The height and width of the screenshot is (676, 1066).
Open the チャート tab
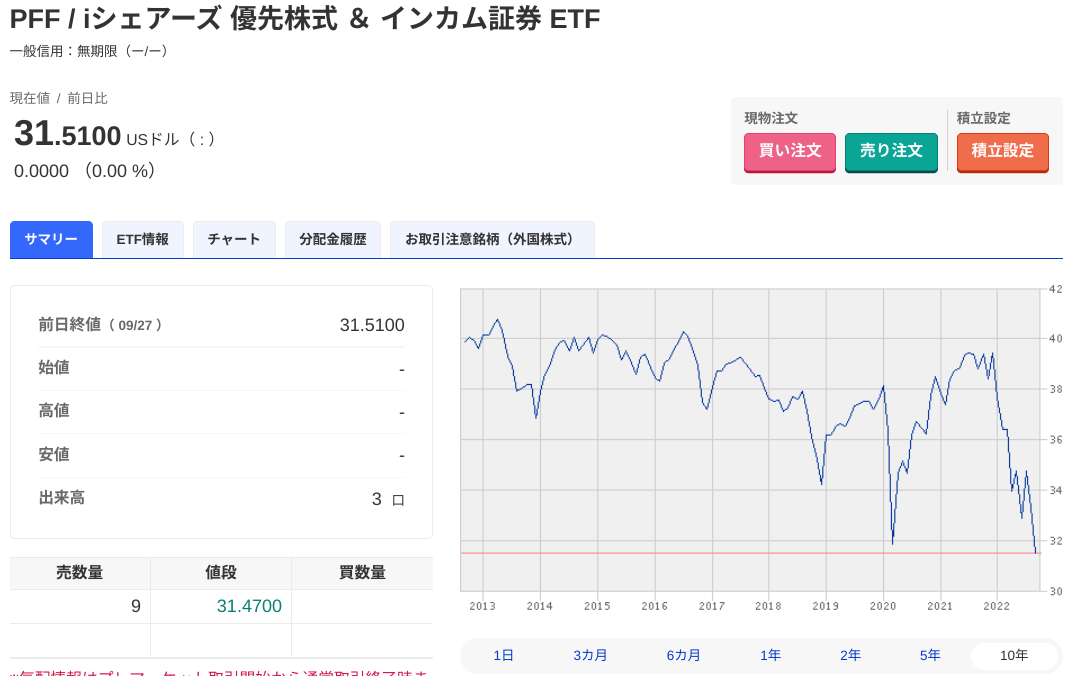coord(234,239)
